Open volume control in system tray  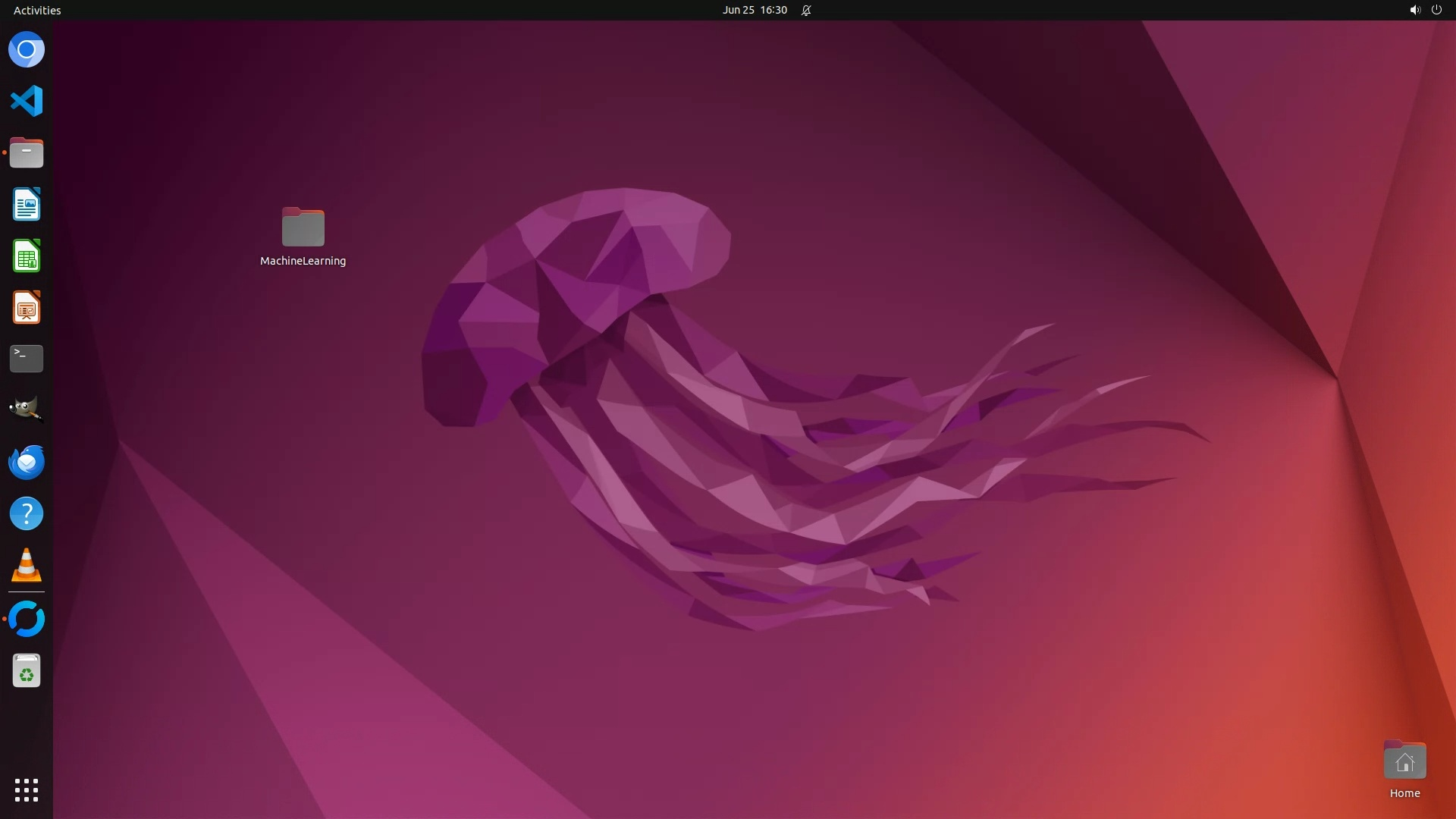point(1414,10)
